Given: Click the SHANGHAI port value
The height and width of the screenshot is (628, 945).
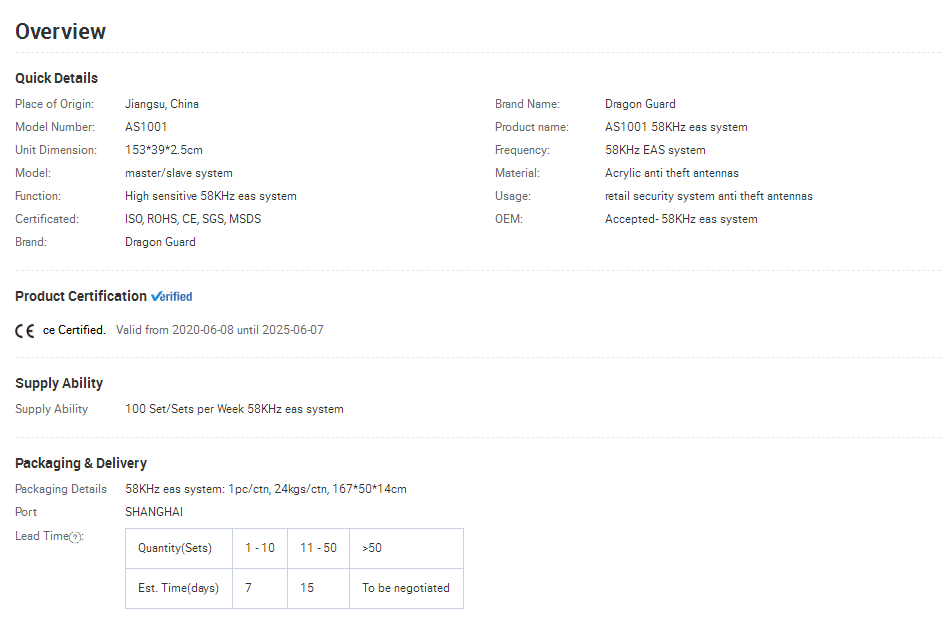Looking at the screenshot, I should pos(154,512).
